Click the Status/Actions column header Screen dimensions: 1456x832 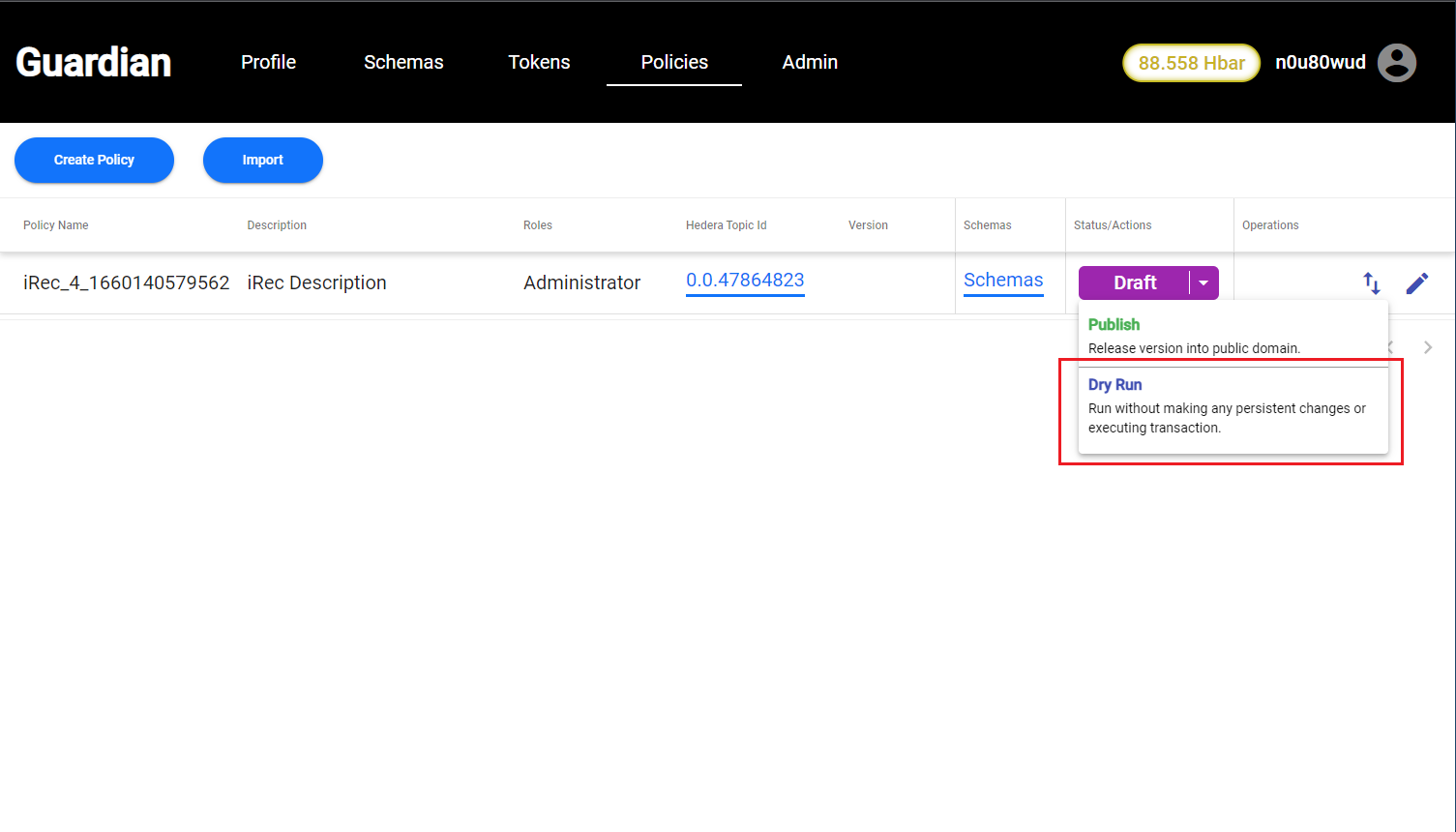(x=1113, y=225)
